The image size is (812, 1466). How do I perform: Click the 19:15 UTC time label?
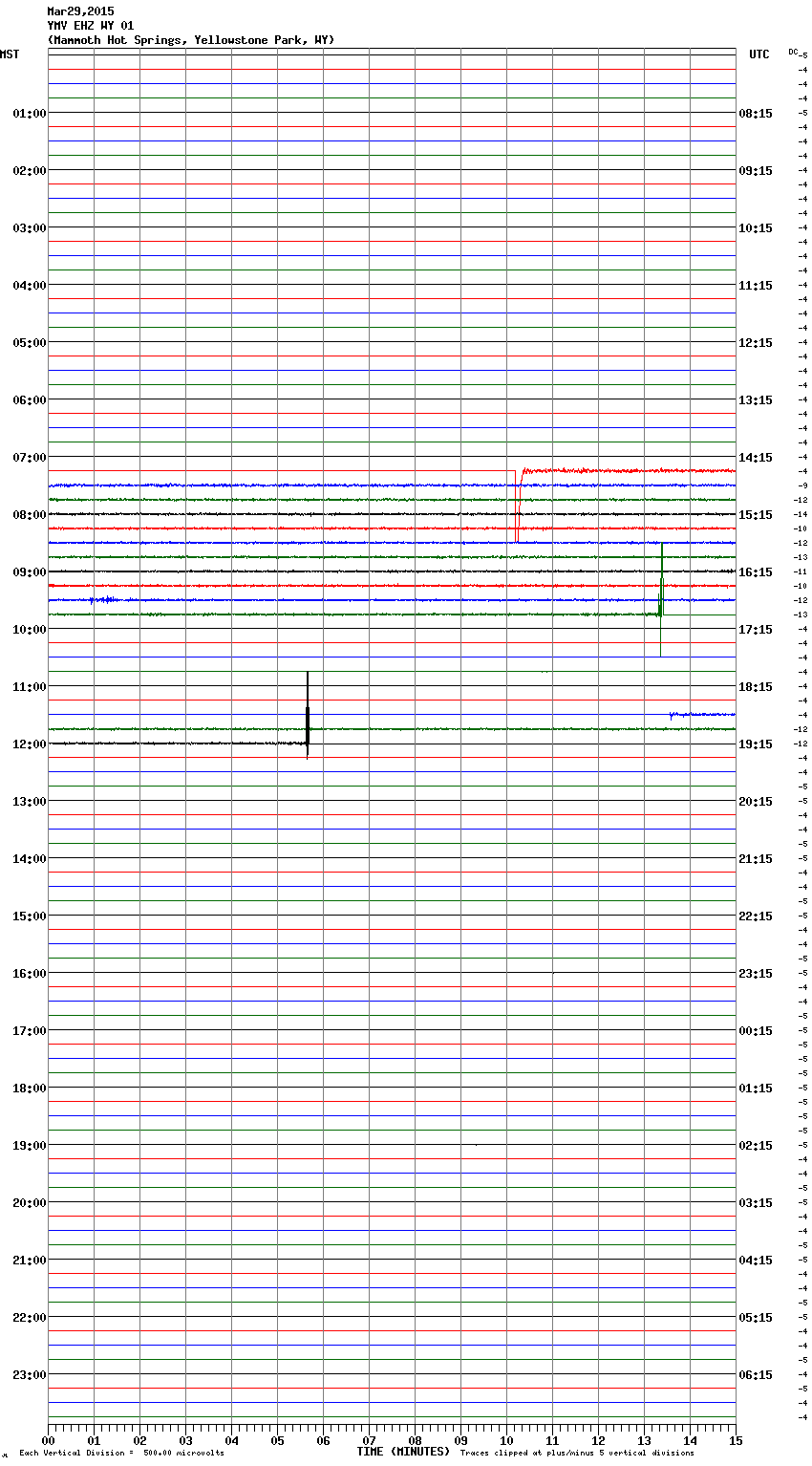(x=756, y=744)
